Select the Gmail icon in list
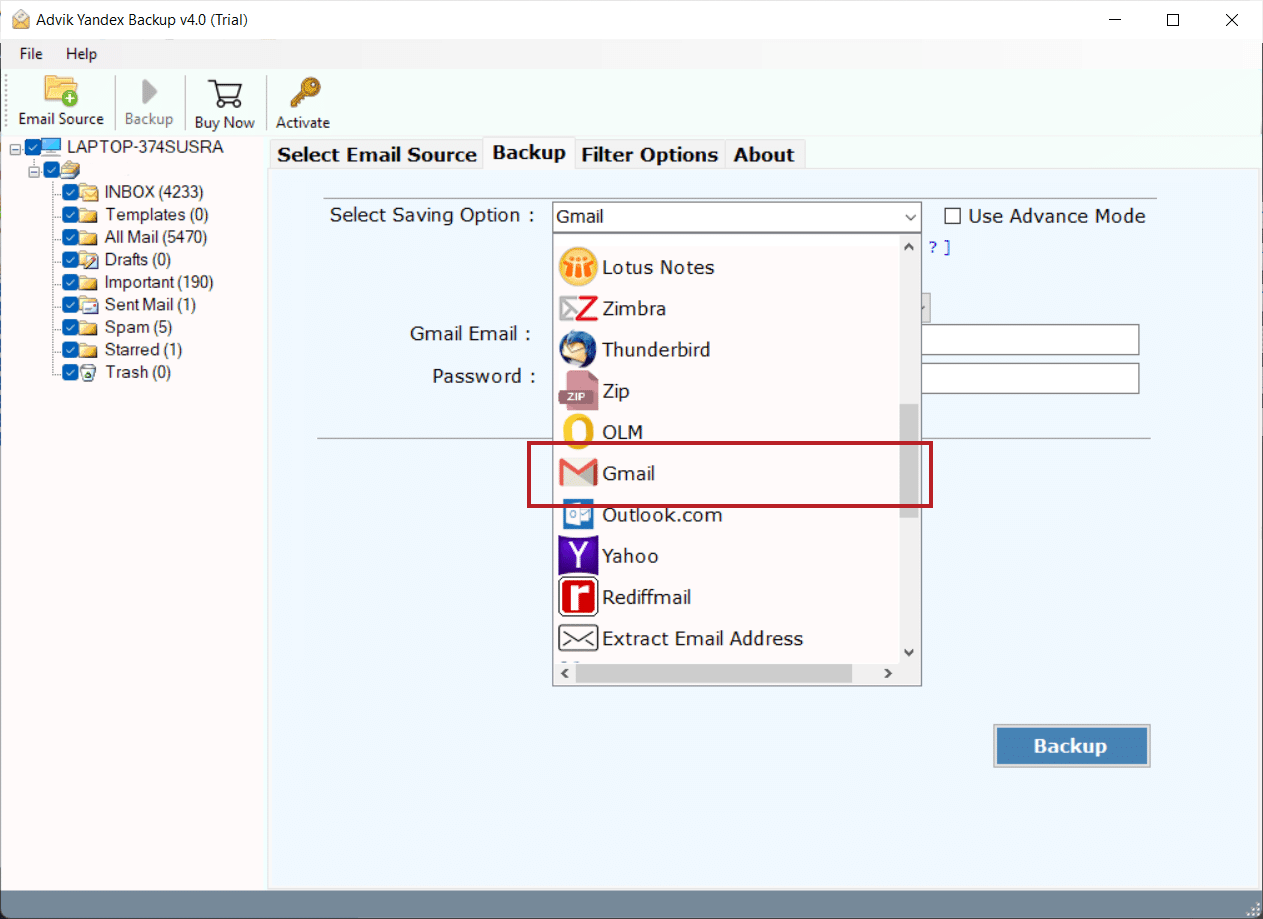Viewport: 1263px width, 919px height. (578, 473)
